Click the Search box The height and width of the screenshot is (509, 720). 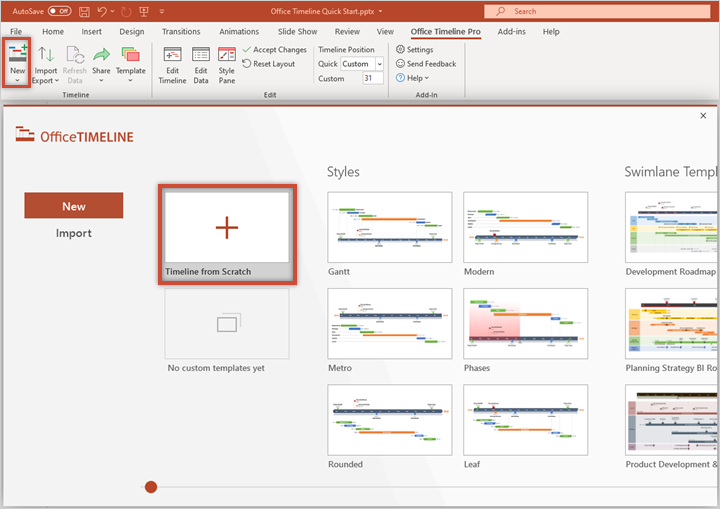[x=597, y=11]
